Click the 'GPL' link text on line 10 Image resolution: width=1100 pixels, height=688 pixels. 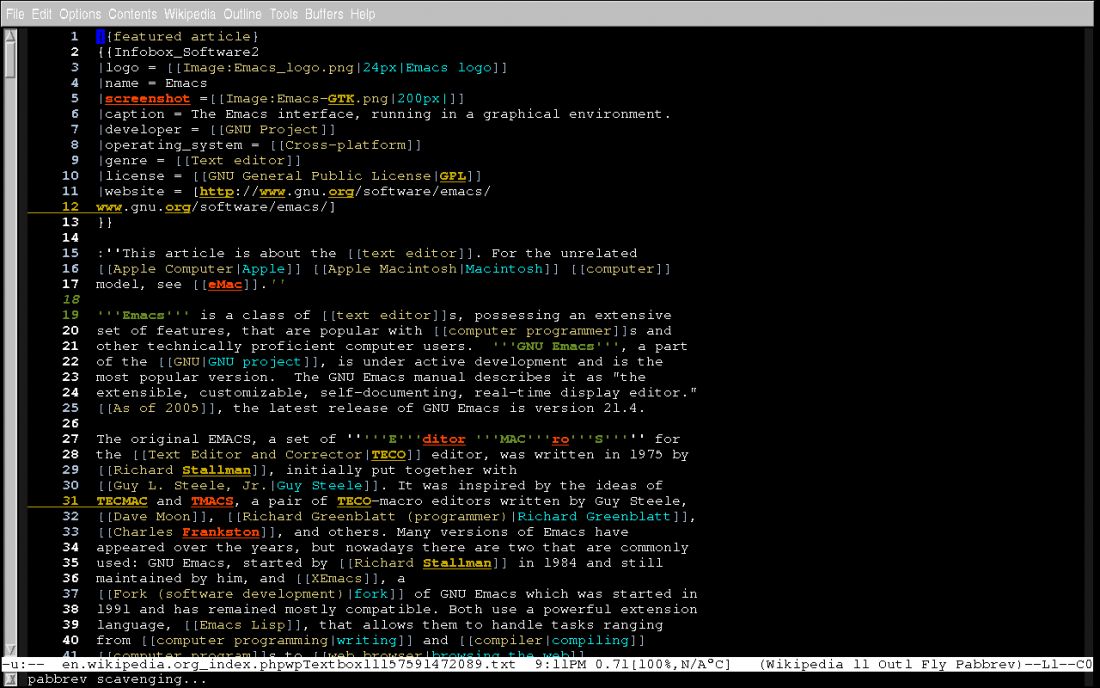tap(452, 175)
